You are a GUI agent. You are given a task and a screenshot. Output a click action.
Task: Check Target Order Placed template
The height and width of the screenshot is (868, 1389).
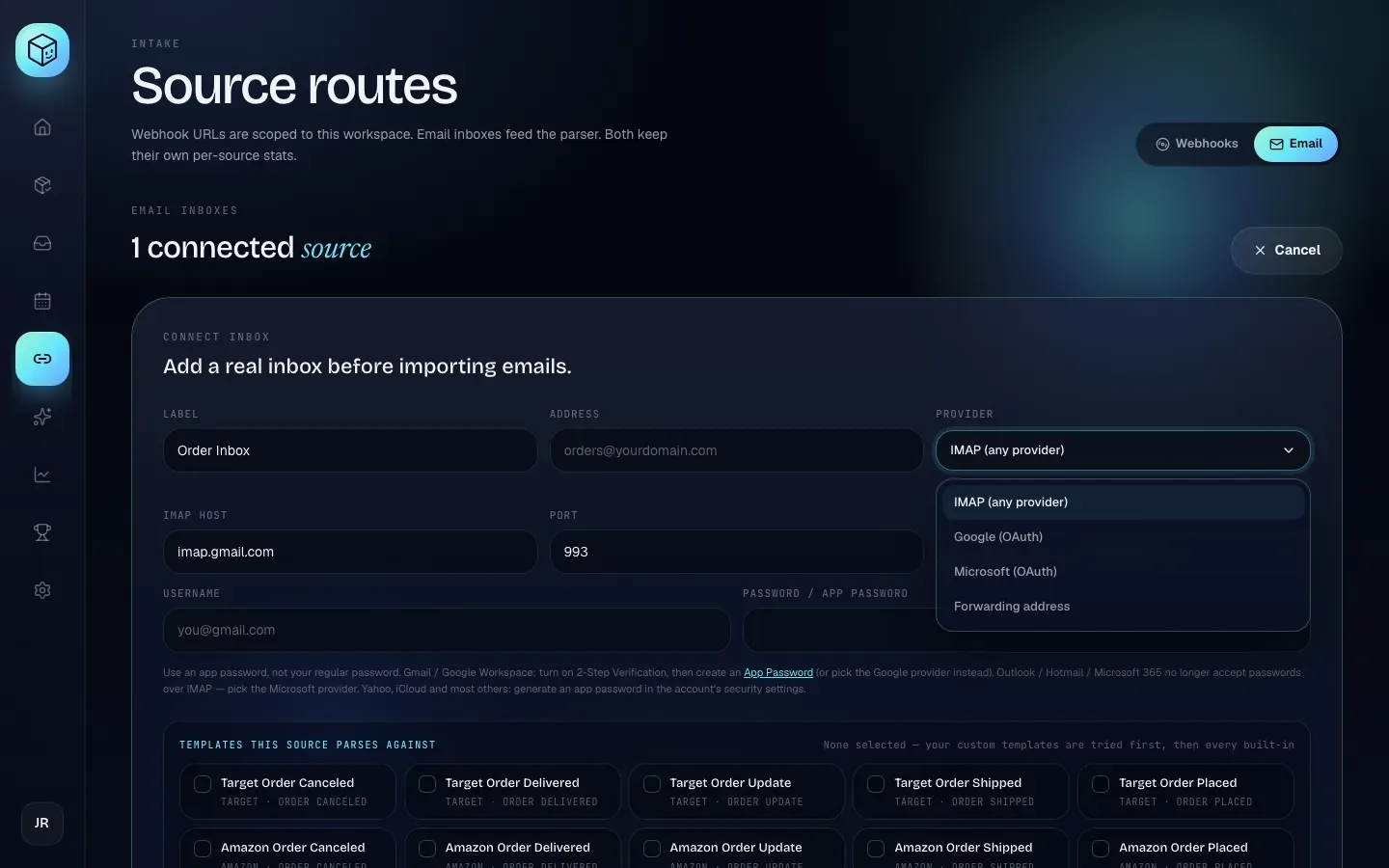coord(1101,784)
